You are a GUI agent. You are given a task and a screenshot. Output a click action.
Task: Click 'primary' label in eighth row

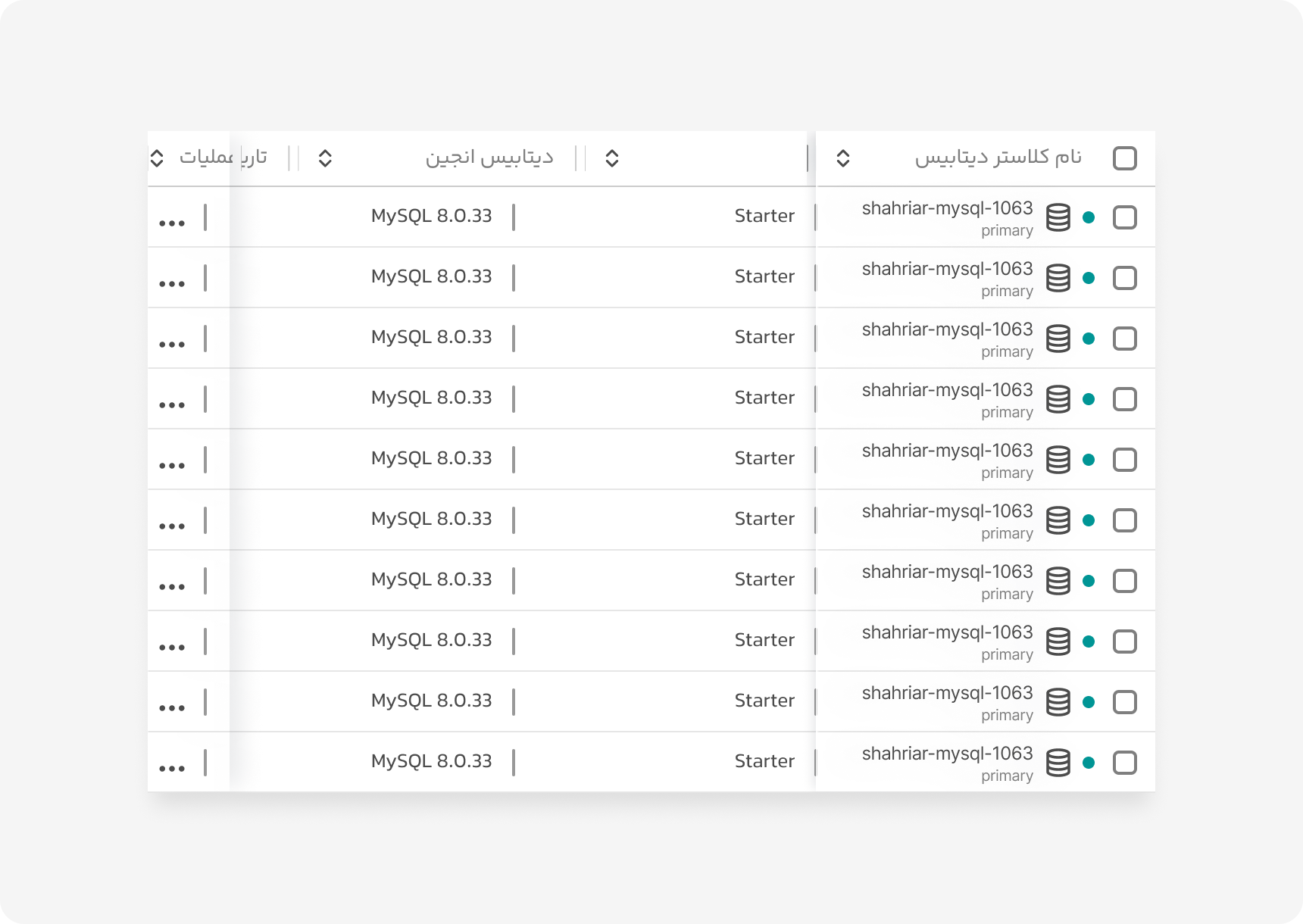[x=1007, y=655]
